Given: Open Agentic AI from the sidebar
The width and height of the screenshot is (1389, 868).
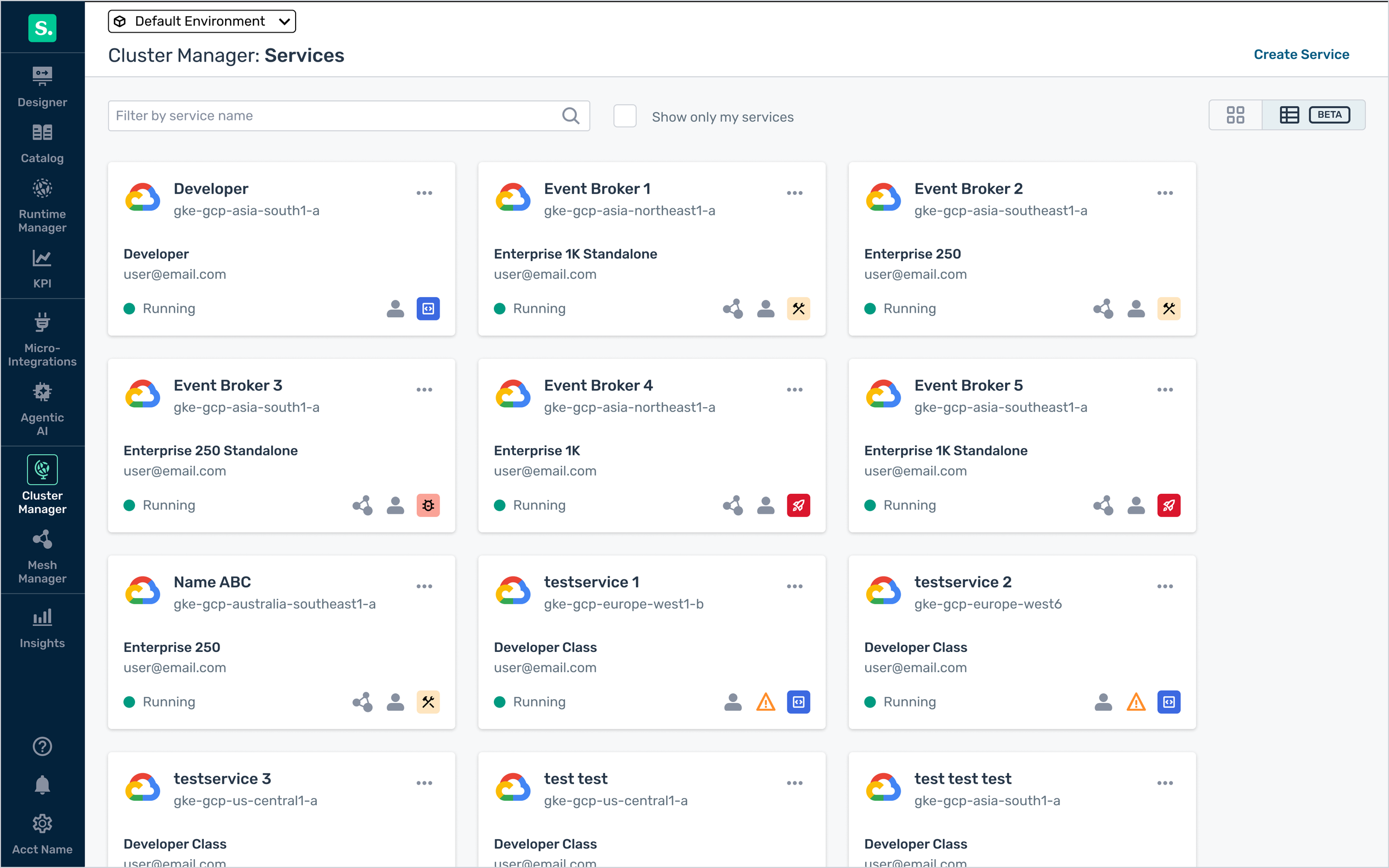Looking at the screenshot, I should pyautogui.click(x=42, y=408).
